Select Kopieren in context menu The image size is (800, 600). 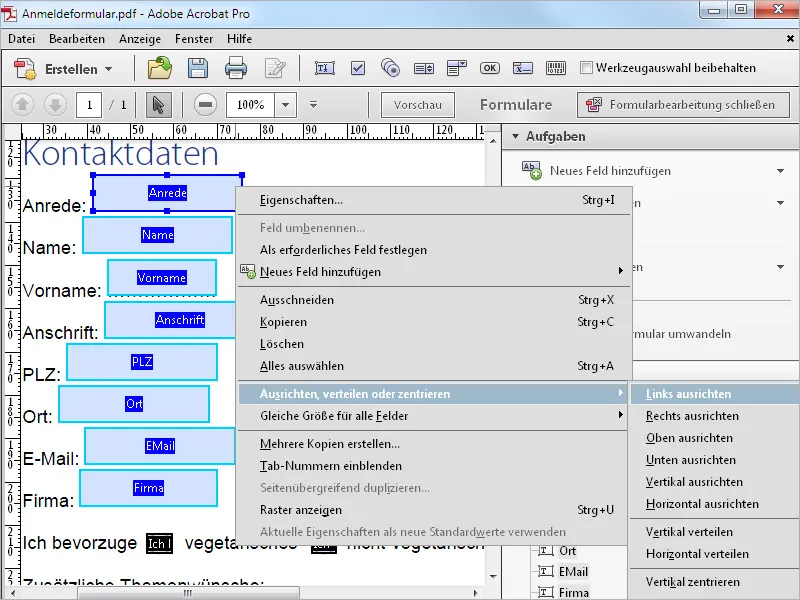[x=435, y=321]
